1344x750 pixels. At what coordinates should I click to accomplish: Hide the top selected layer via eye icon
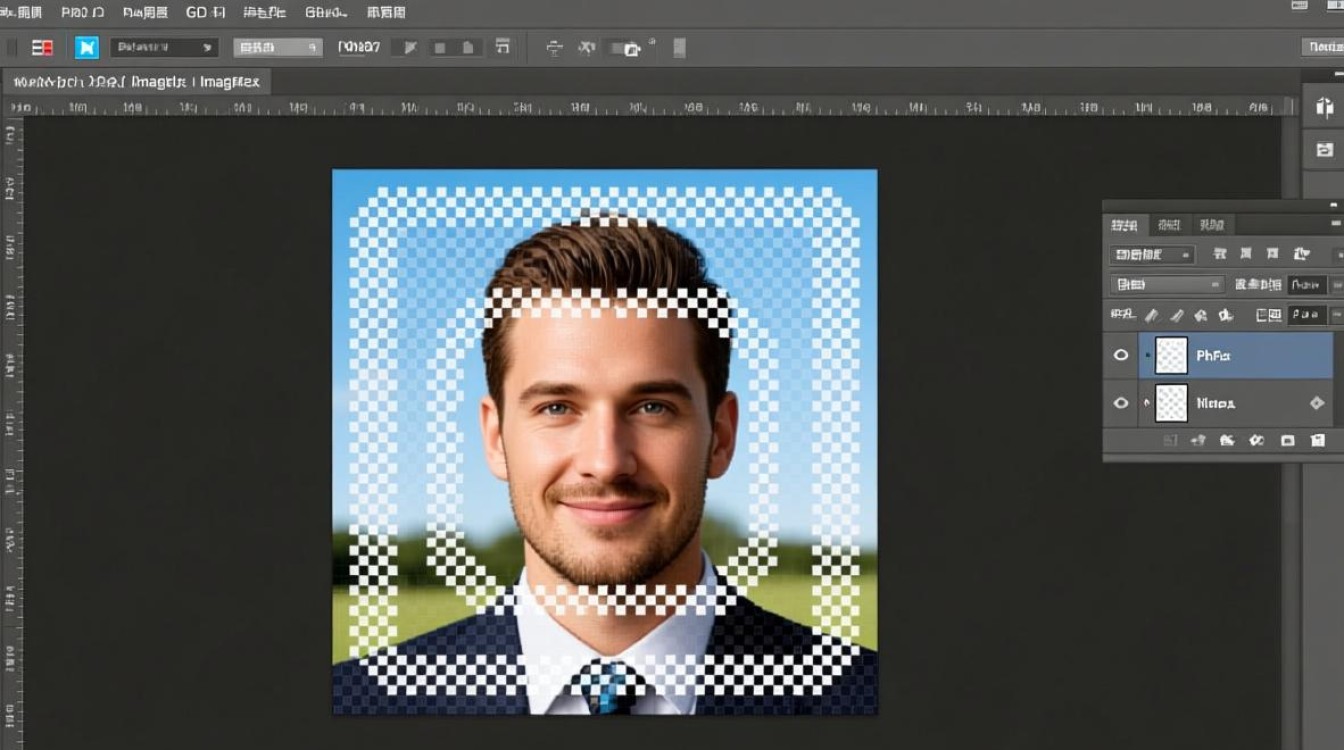point(1121,355)
